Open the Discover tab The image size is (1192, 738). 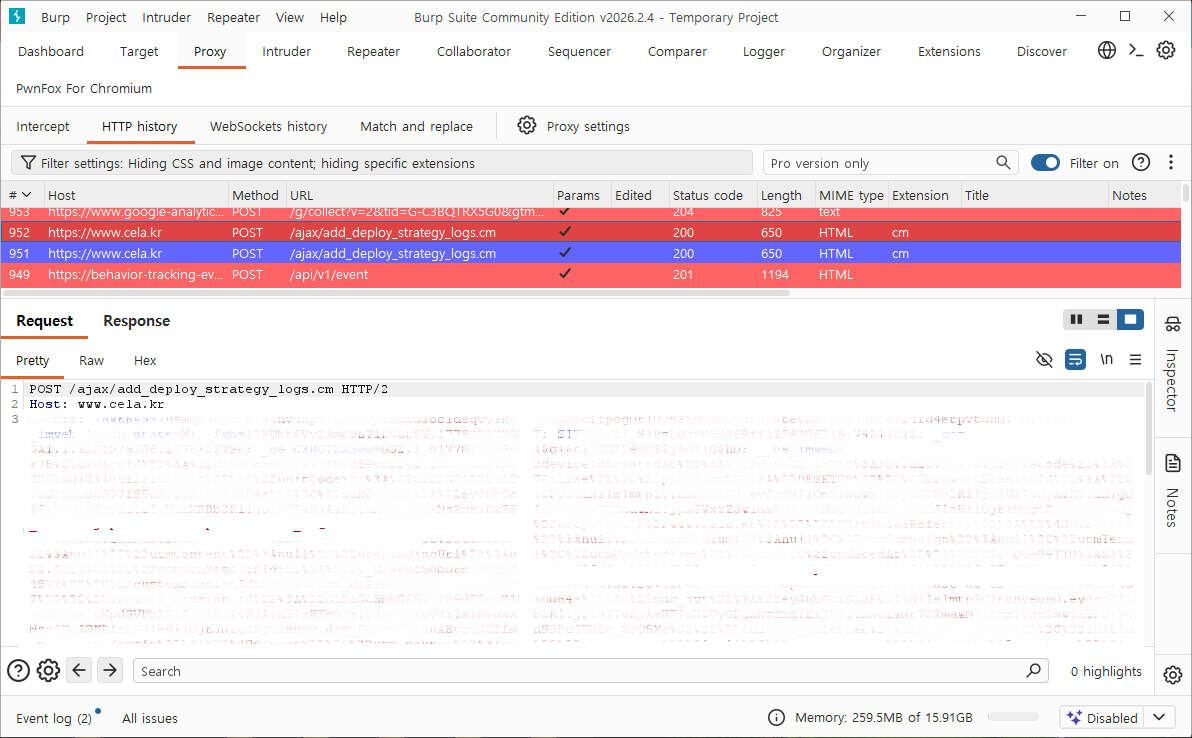1042,51
